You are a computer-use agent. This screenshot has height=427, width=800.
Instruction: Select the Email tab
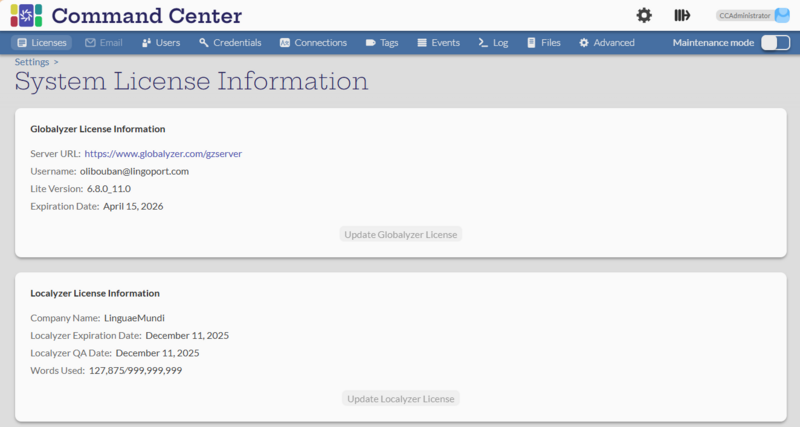(104, 43)
